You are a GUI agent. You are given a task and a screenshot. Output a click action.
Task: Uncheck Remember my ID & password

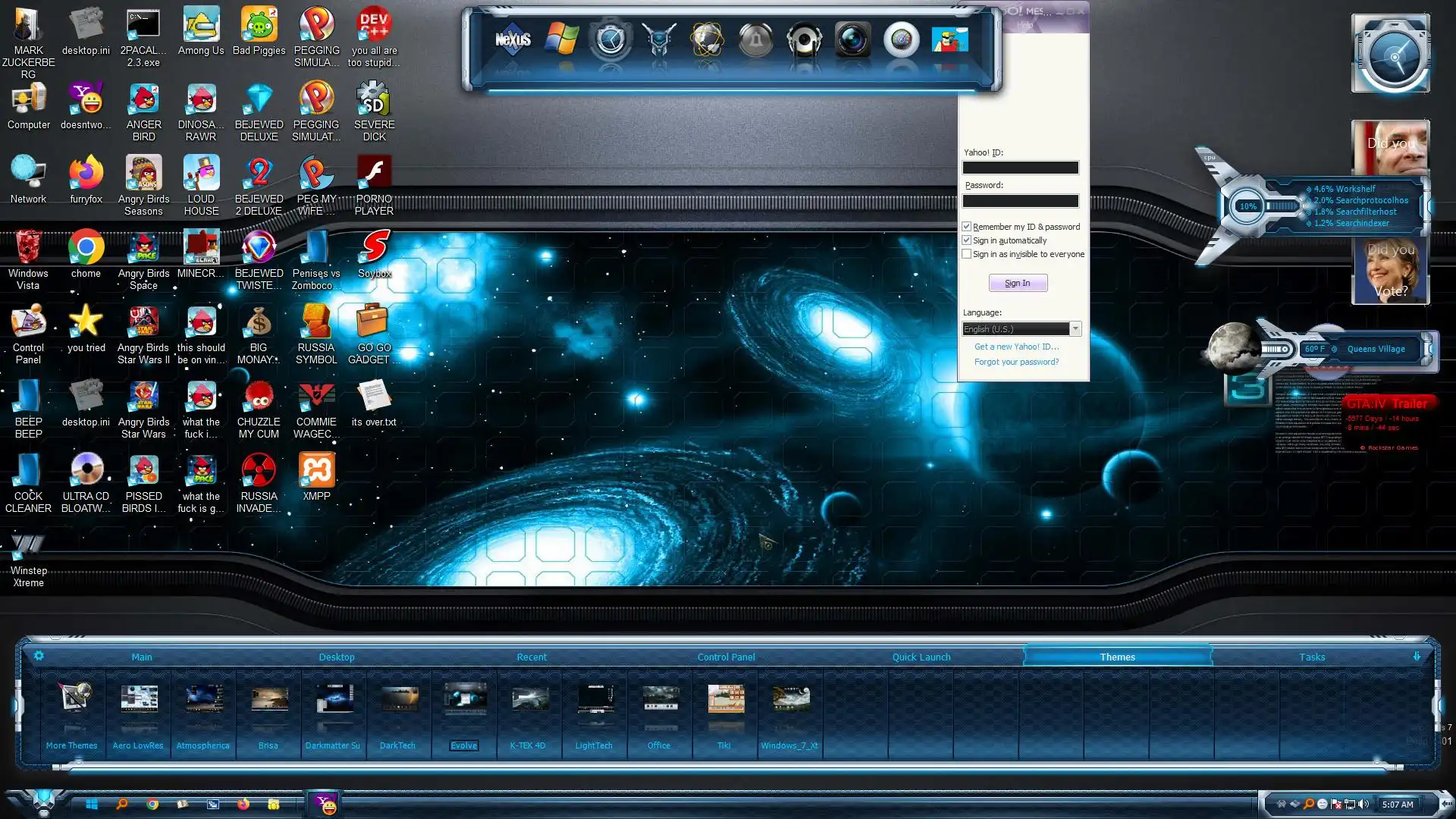click(x=967, y=227)
